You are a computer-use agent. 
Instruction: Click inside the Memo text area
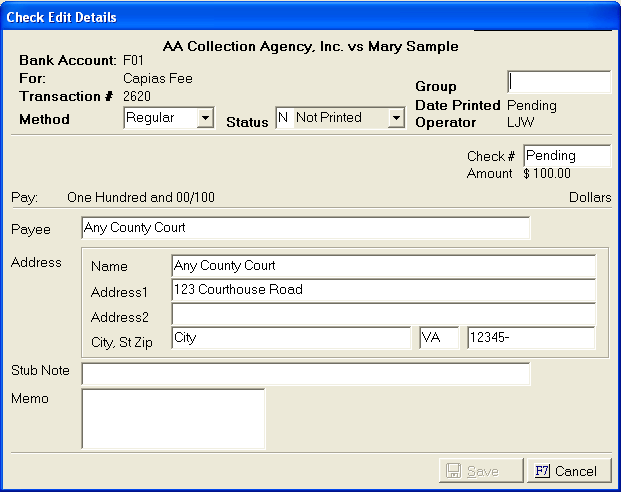[173, 418]
